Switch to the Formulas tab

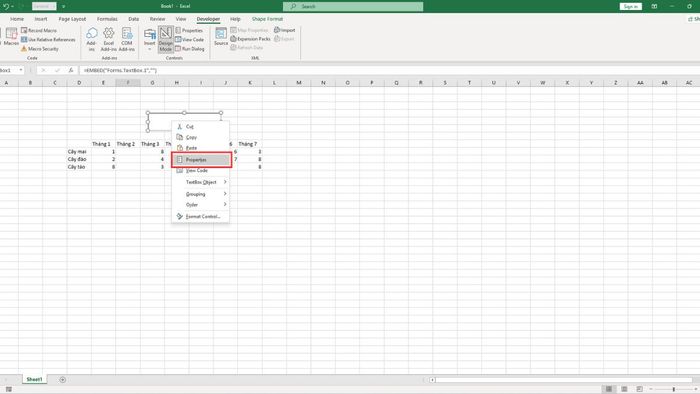tap(107, 19)
